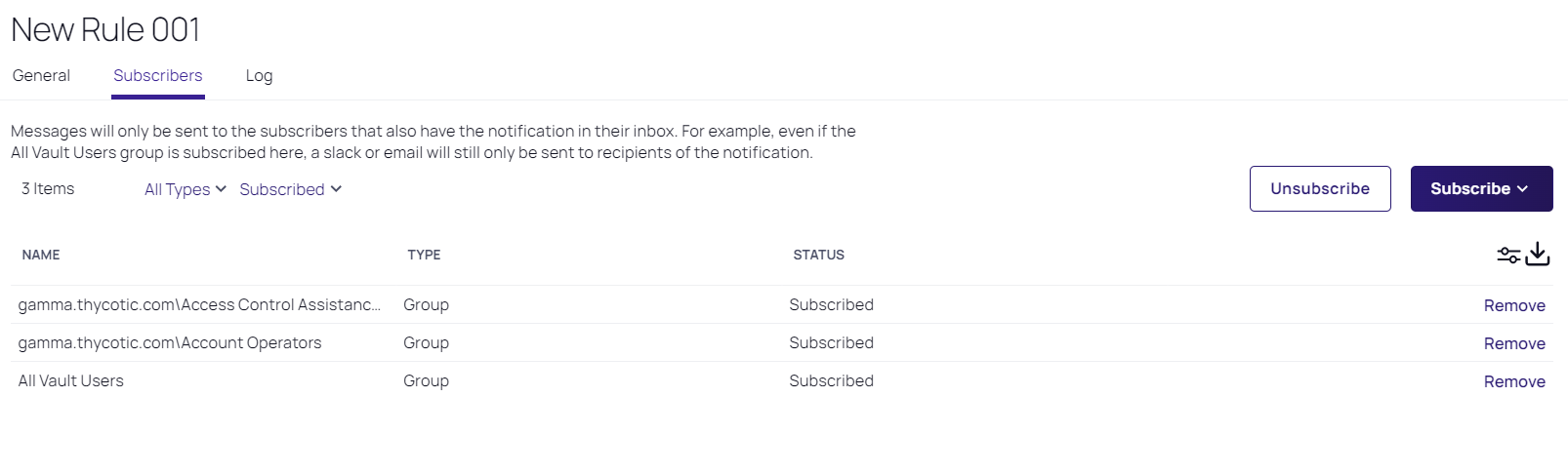1568x476 pixels.
Task: Sort by the TYPE column header
Action: tap(424, 255)
